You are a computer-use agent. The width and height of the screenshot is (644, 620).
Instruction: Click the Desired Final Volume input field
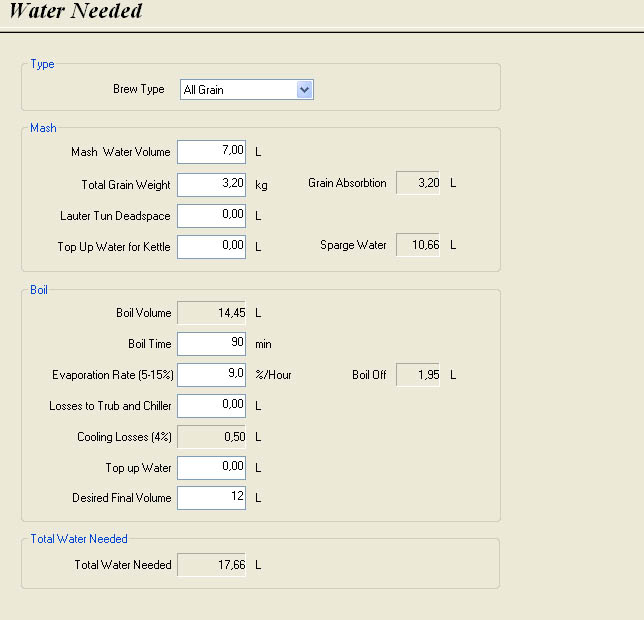coord(212,498)
